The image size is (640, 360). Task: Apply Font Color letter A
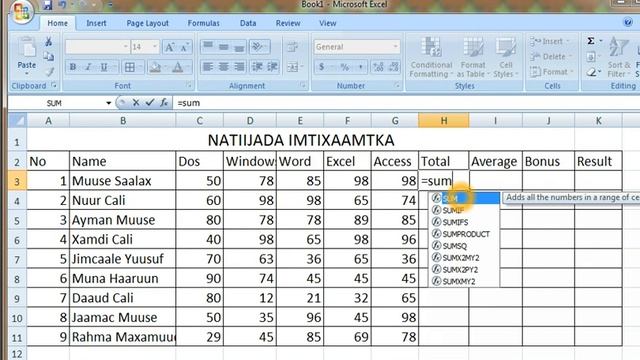point(178,67)
